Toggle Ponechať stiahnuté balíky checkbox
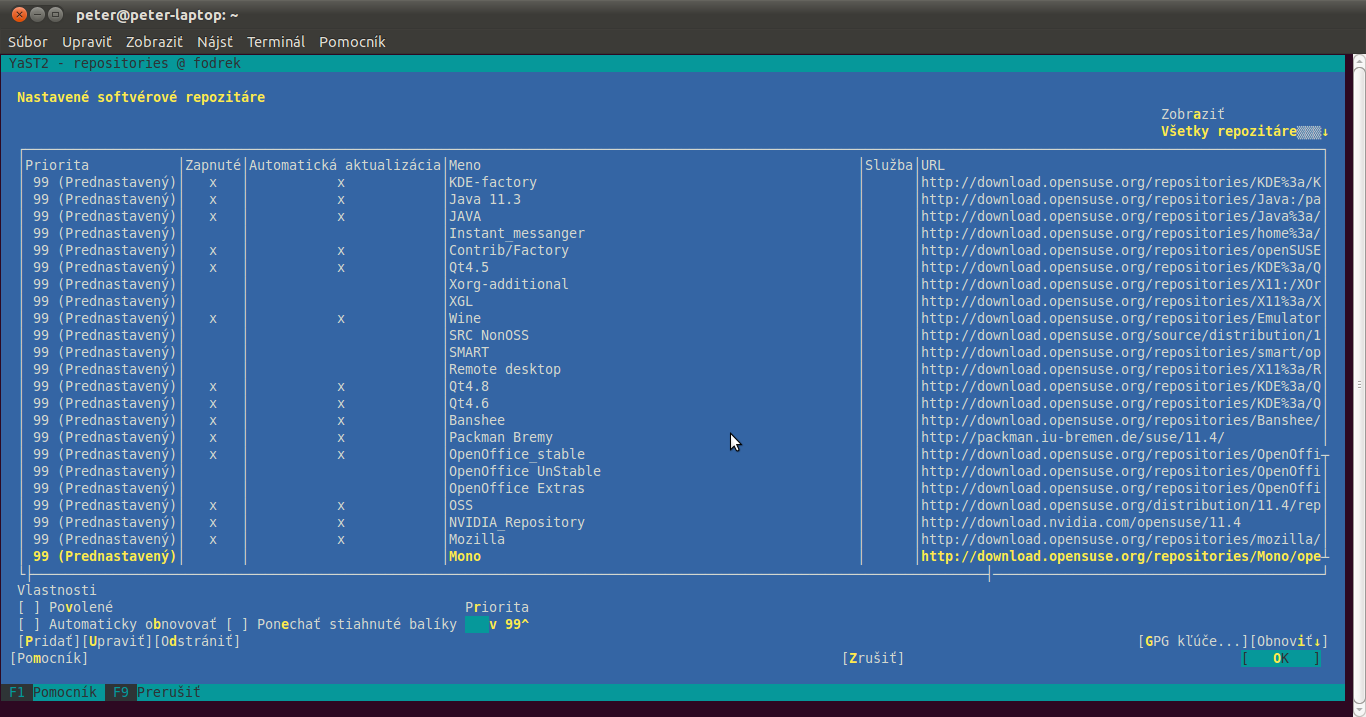Image resolution: width=1366 pixels, height=717 pixels. (341, 624)
